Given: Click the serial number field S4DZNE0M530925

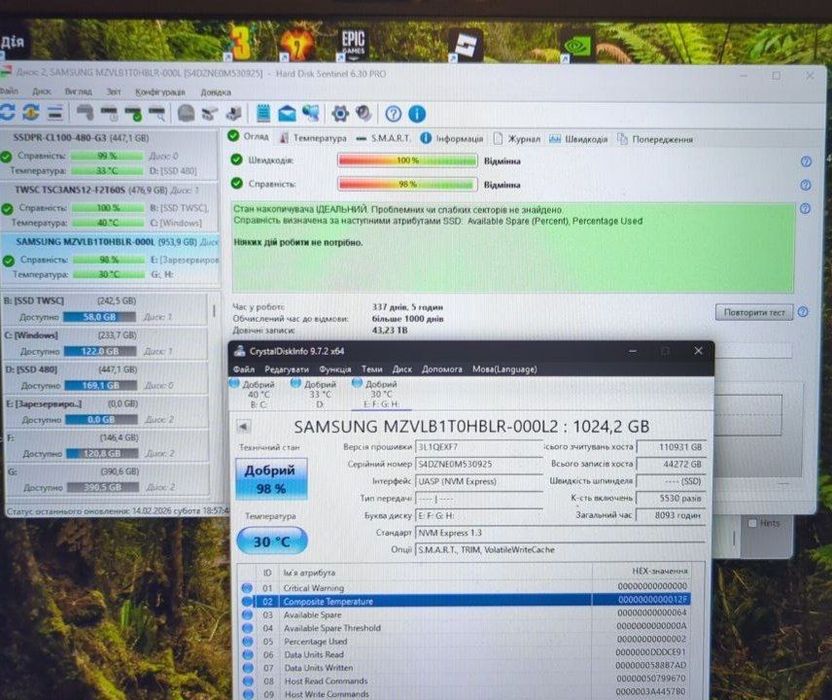Looking at the screenshot, I should [x=478, y=464].
